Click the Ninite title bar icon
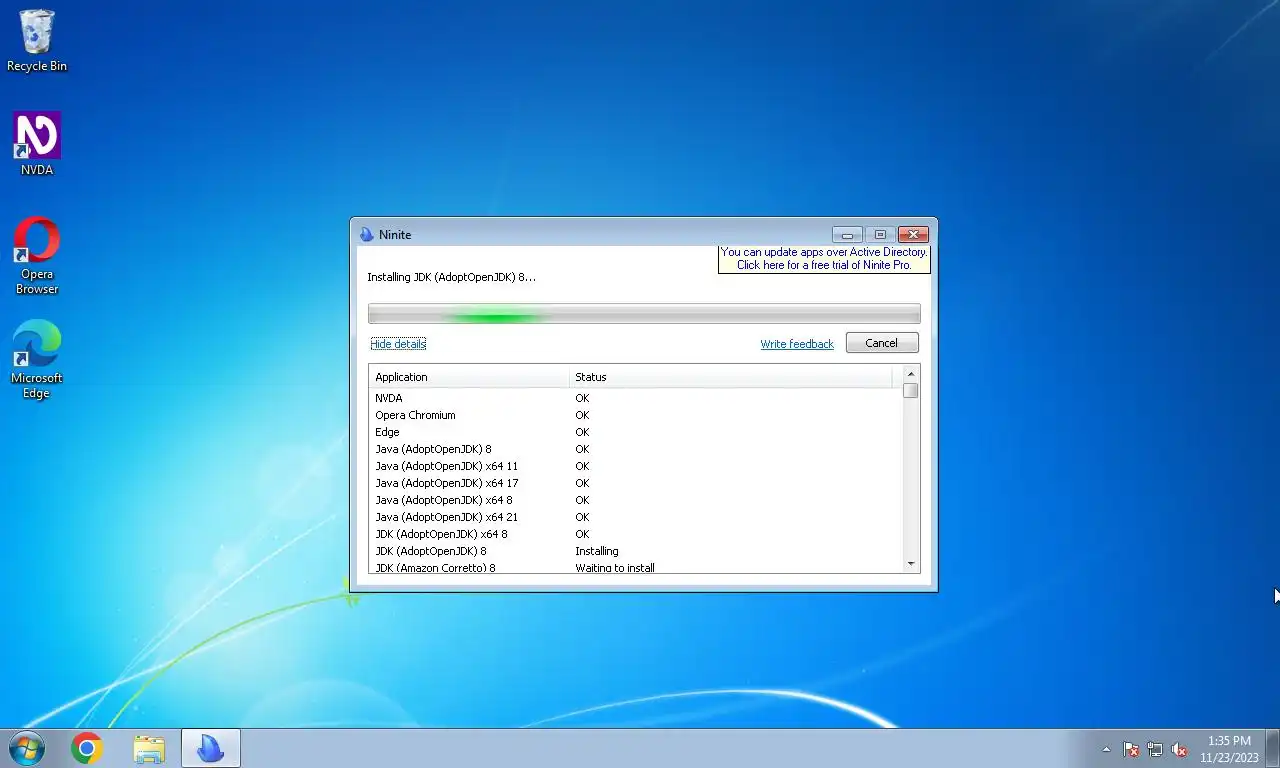The image size is (1280, 768). pyautogui.click(x=366, y=234)
